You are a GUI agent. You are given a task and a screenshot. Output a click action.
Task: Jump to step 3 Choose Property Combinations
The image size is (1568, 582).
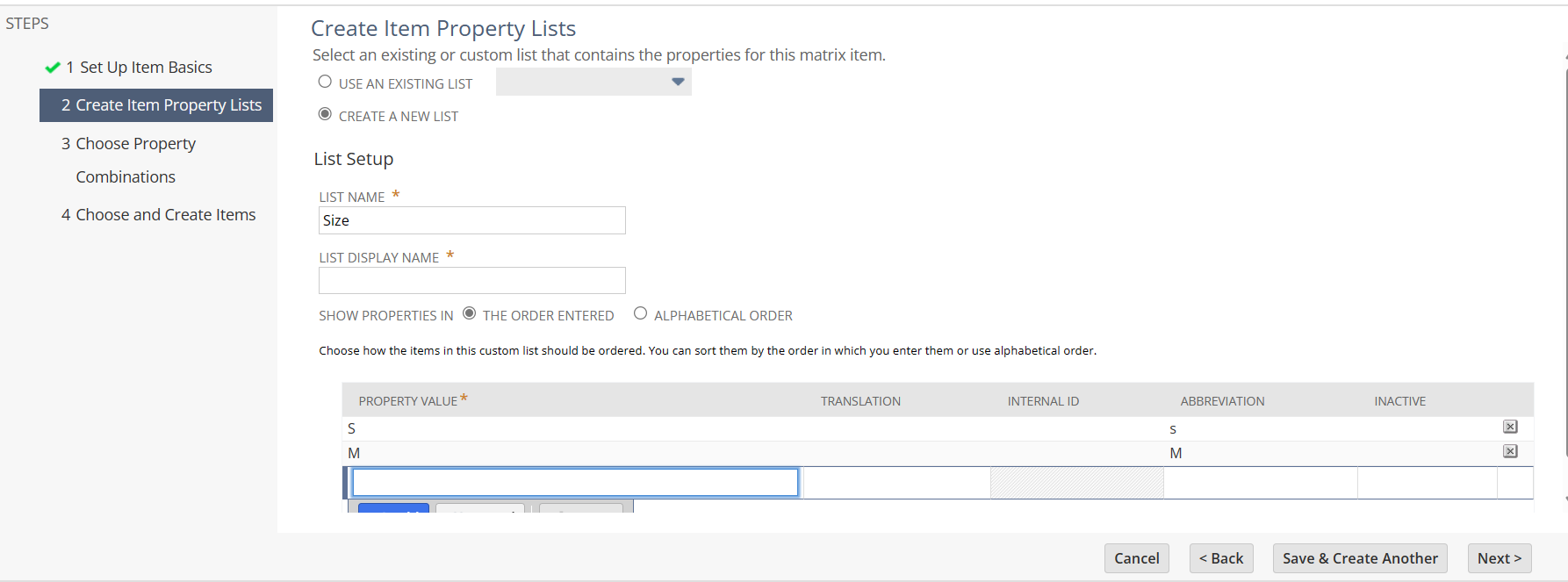click(x=135, y=144)
